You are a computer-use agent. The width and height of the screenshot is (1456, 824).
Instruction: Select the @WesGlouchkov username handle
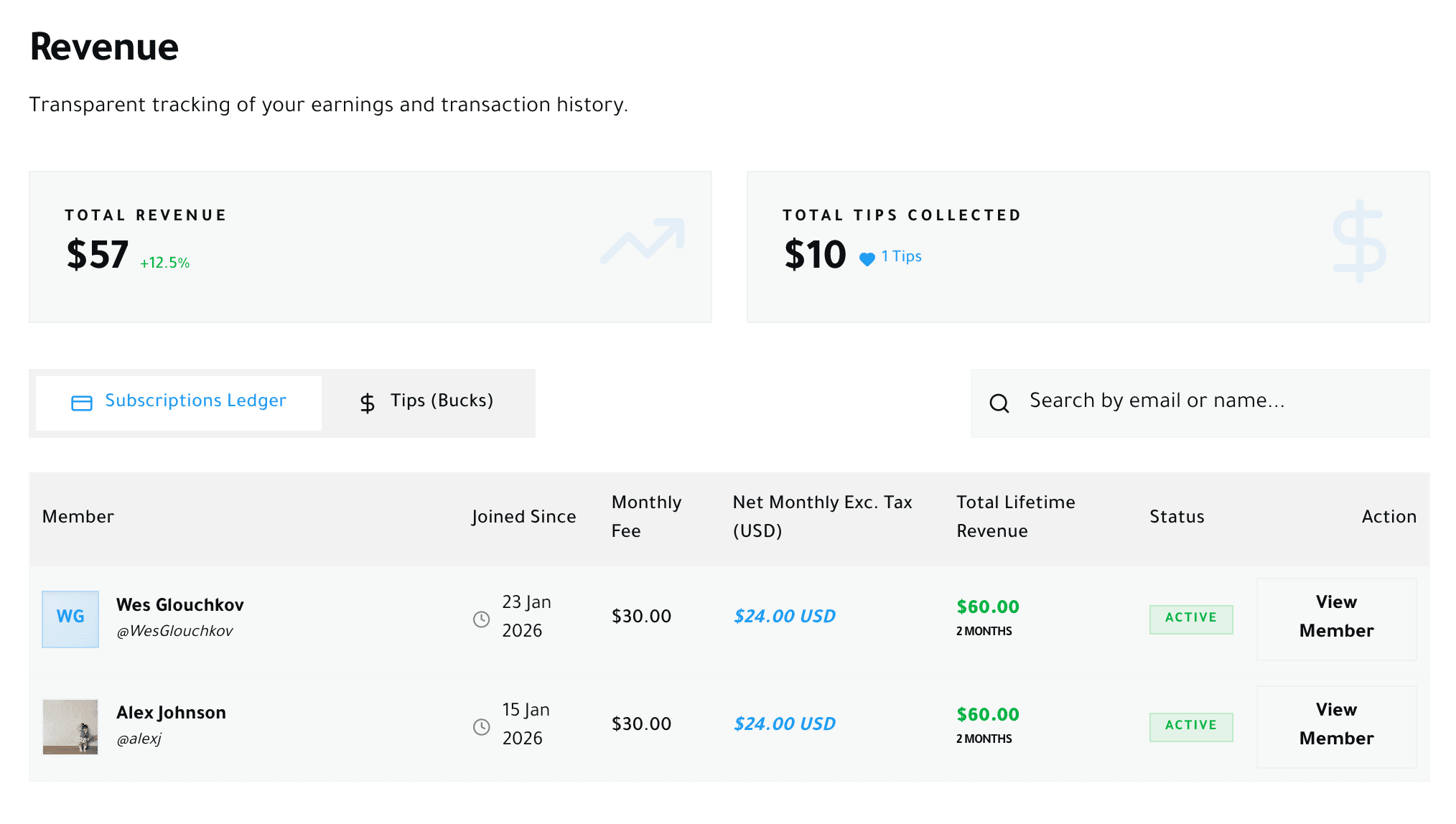[x=176, y=631]
